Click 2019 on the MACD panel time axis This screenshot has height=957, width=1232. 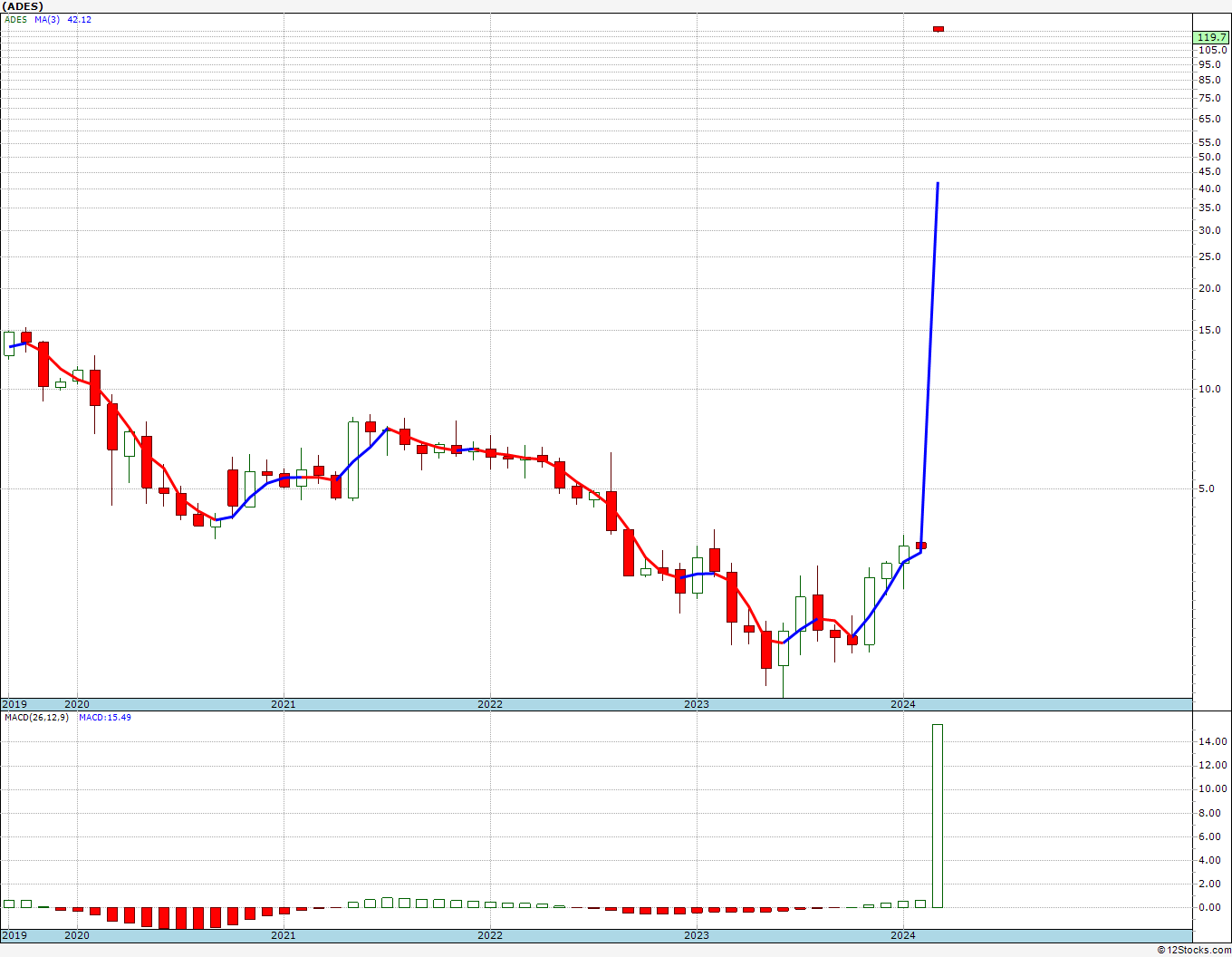(x=14, y=935)
